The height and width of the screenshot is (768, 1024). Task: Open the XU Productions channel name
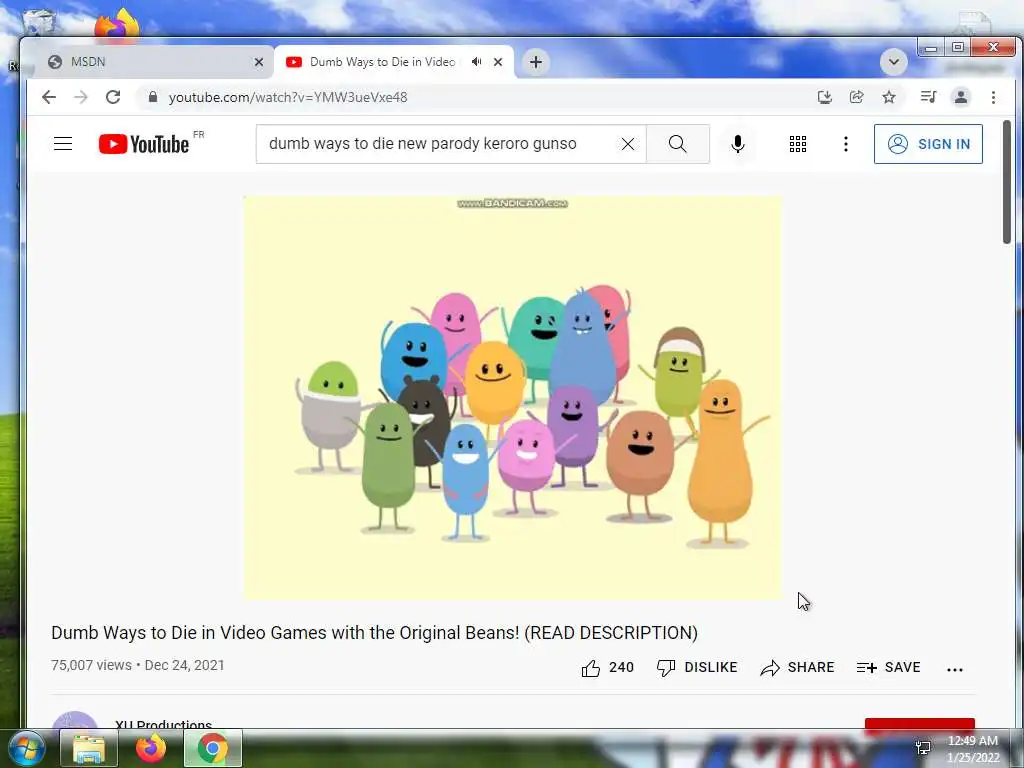point(163,725)
